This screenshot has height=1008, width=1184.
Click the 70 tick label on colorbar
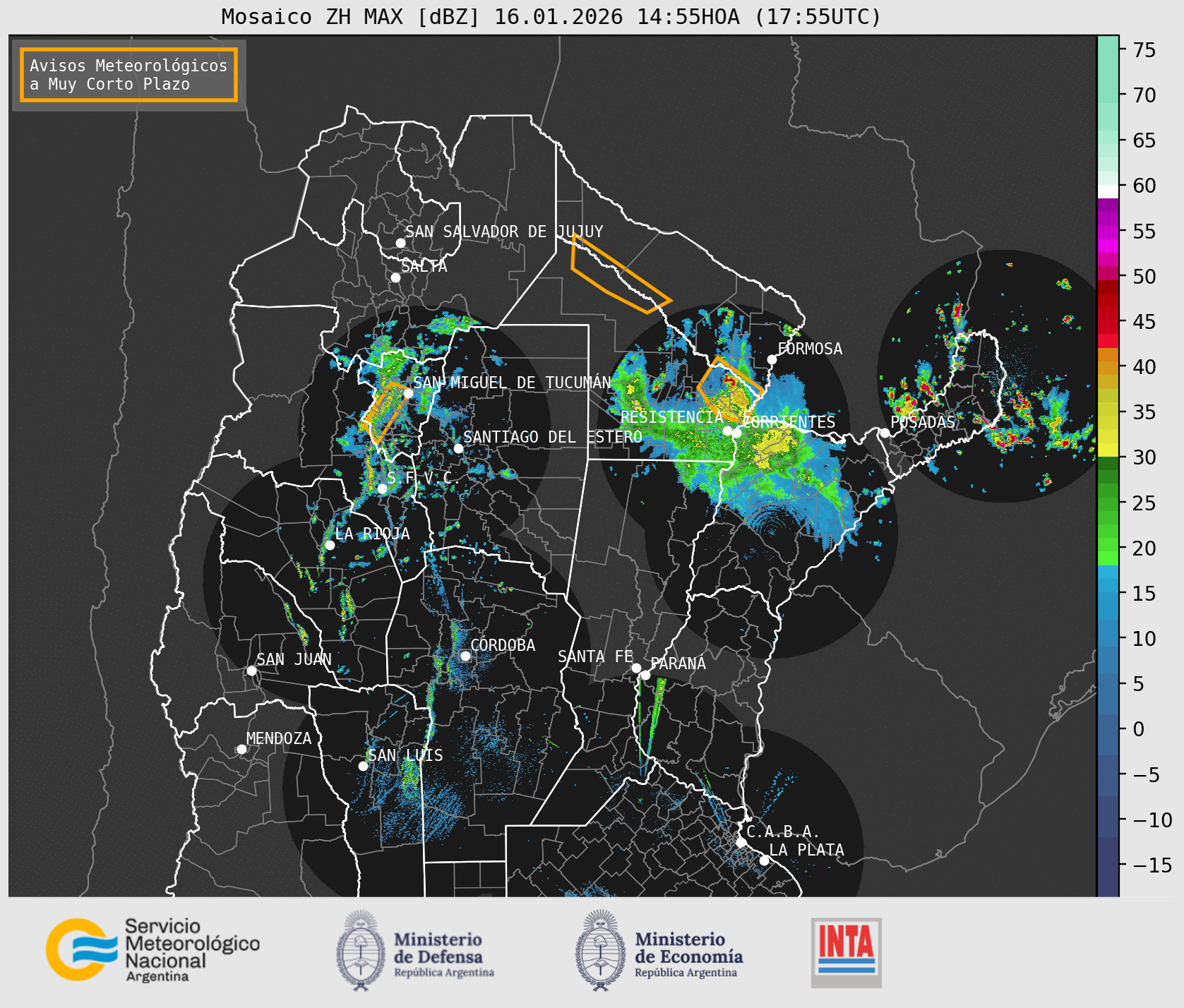click(1144, 95)
